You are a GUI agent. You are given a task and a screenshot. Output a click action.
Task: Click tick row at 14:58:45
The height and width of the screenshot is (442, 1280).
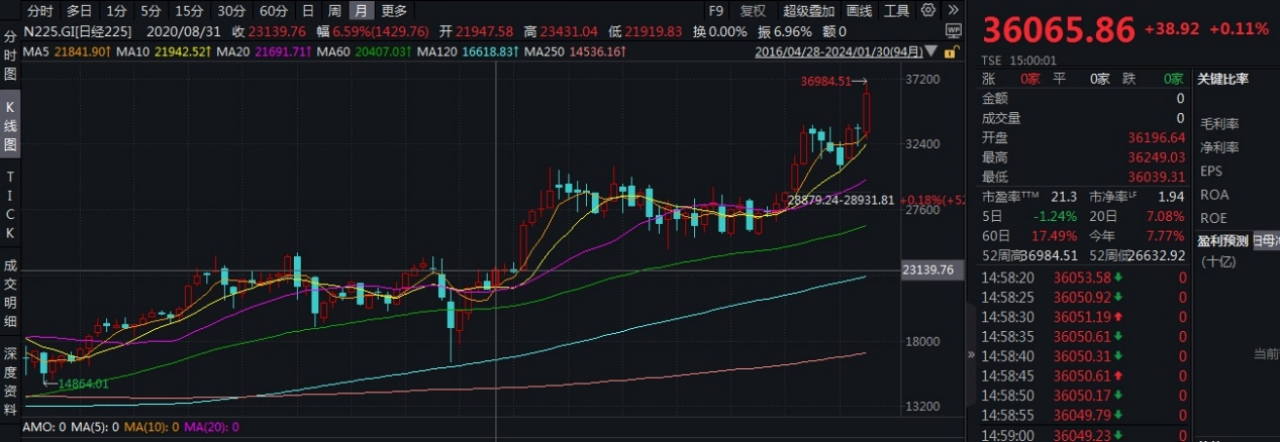(1084, 375)
